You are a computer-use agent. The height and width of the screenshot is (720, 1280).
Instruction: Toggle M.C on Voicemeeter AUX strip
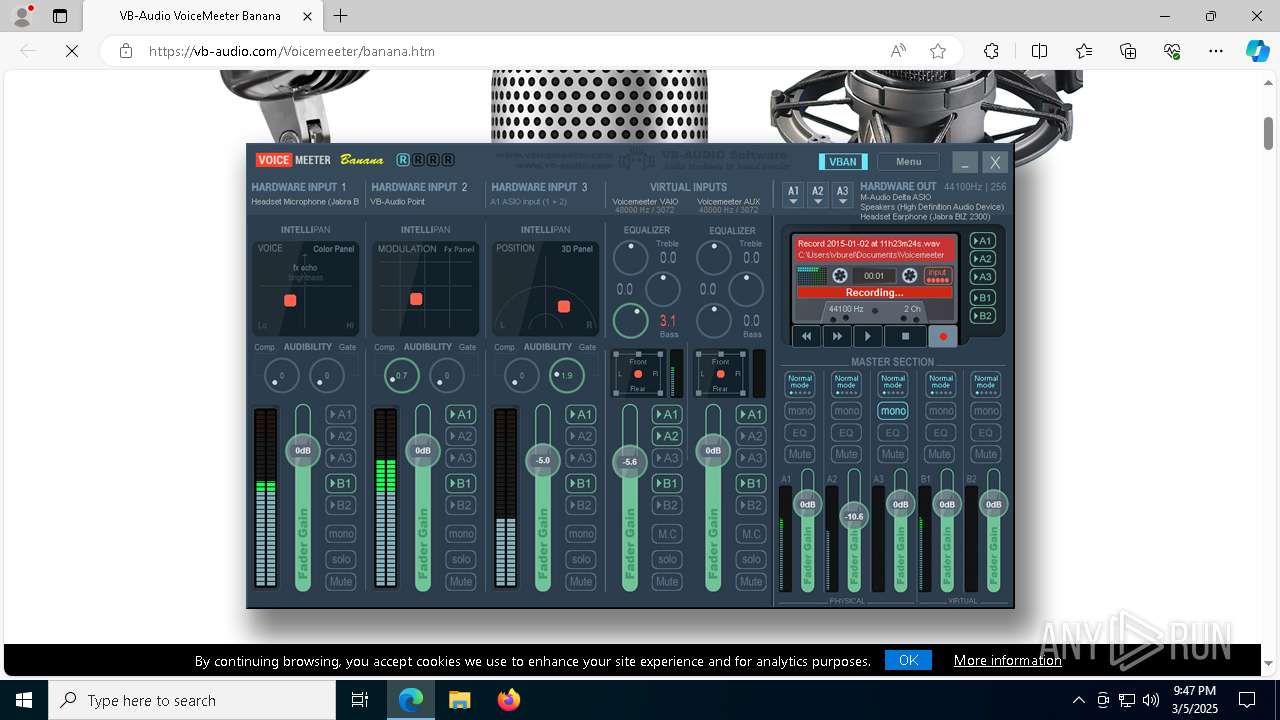click(751, 534)
